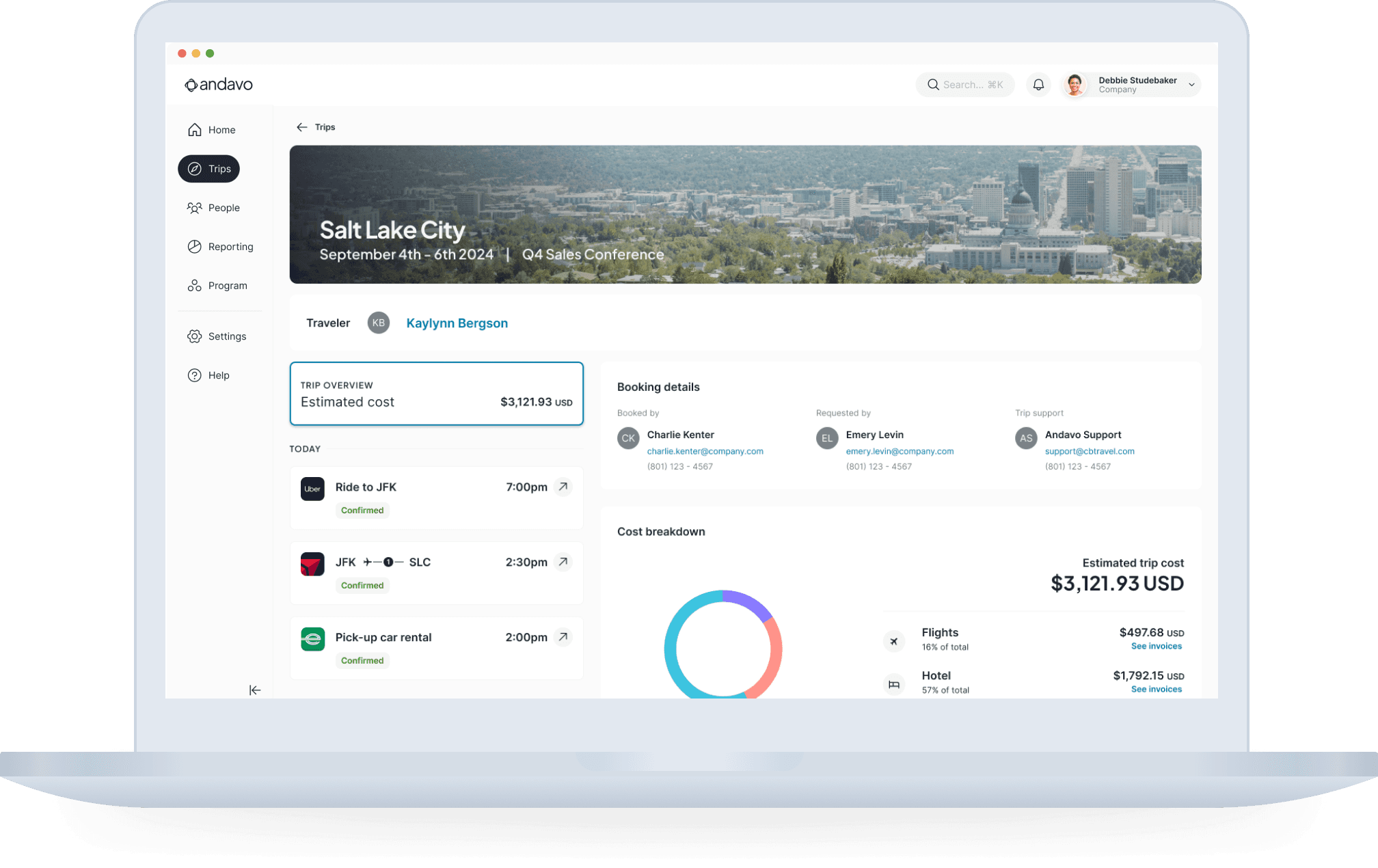Open Ride to JFK details arrow

point(563,487)
